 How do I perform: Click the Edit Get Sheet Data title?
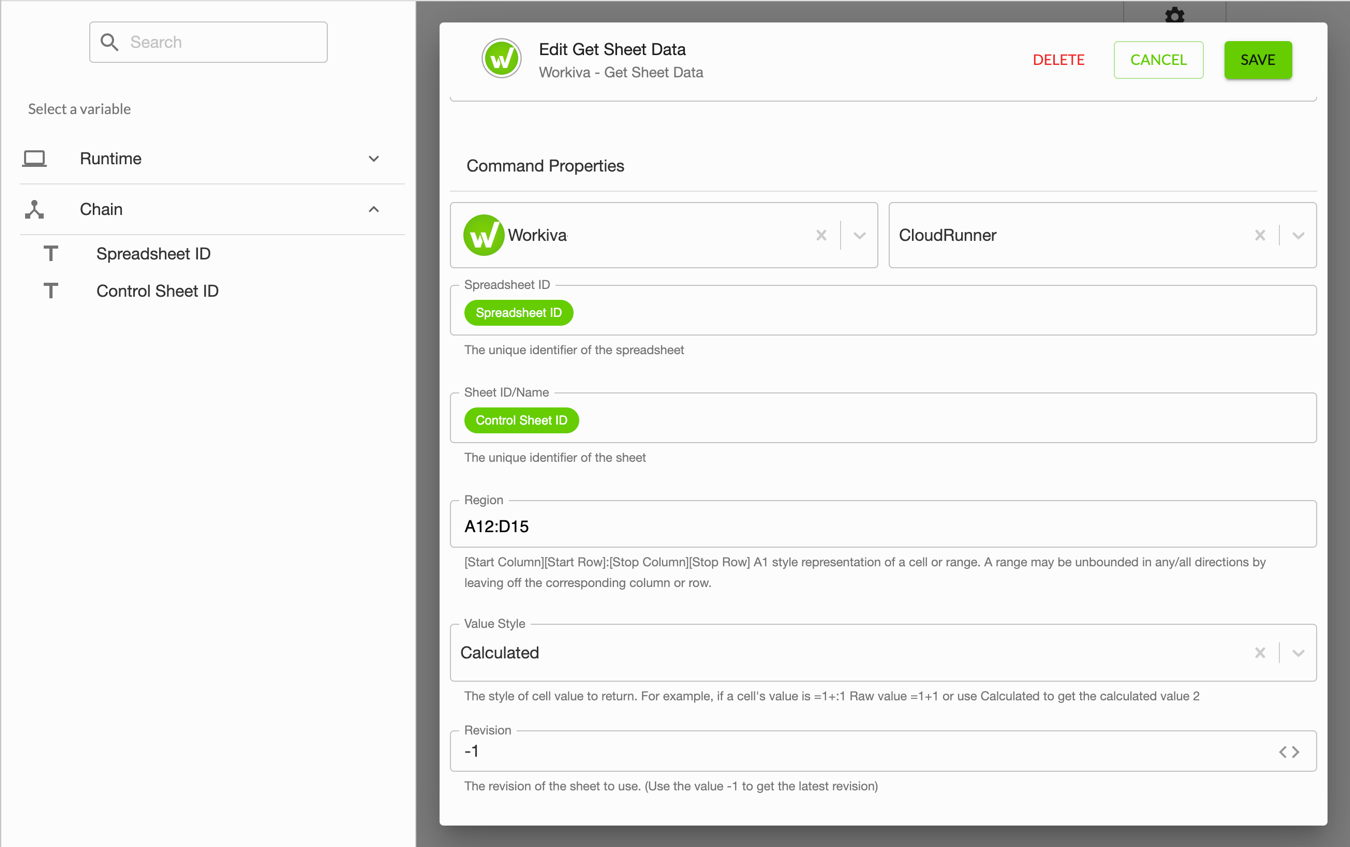tap(612, 49)
